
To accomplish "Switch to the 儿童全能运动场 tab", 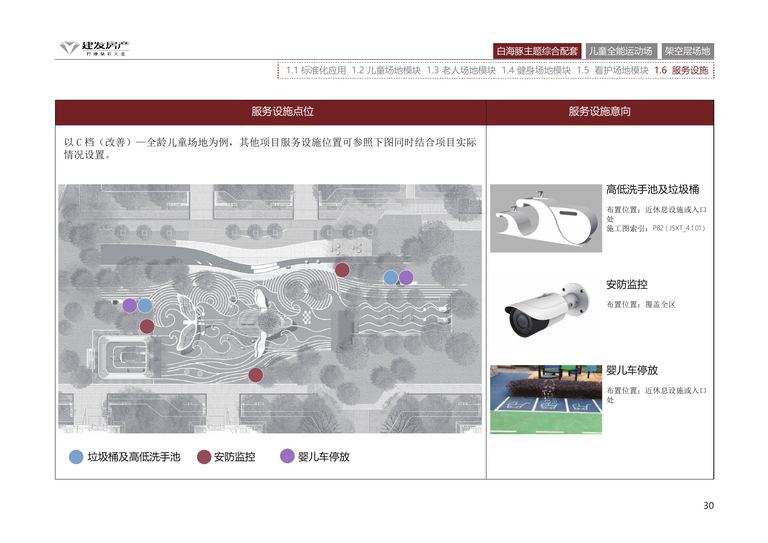I will point(620,51).
